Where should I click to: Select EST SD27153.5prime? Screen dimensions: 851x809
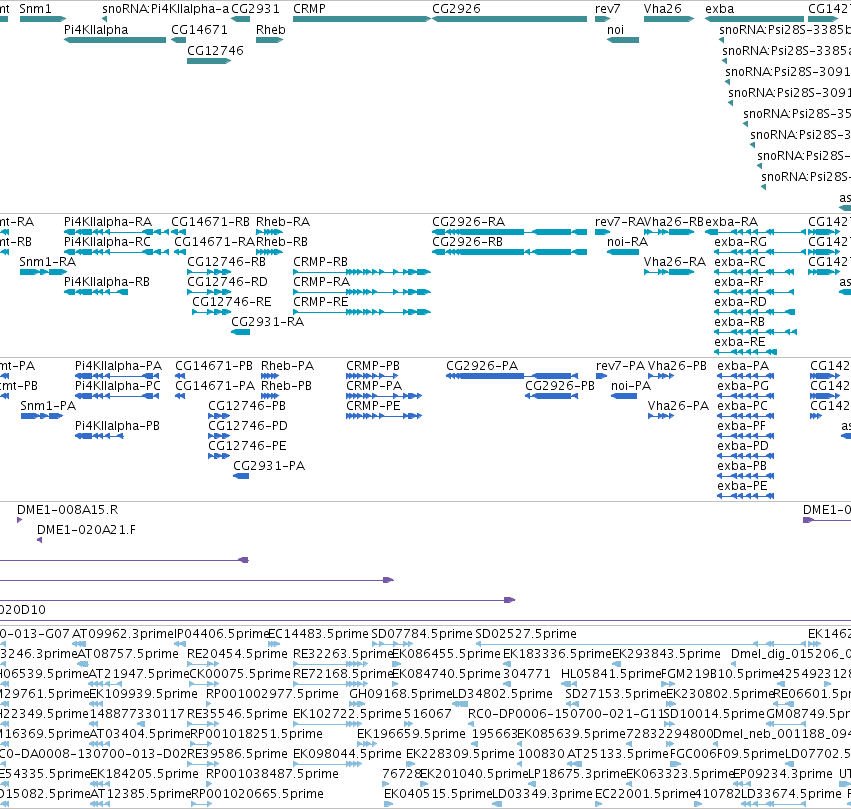pyautogui.click(x=615, y=694)
